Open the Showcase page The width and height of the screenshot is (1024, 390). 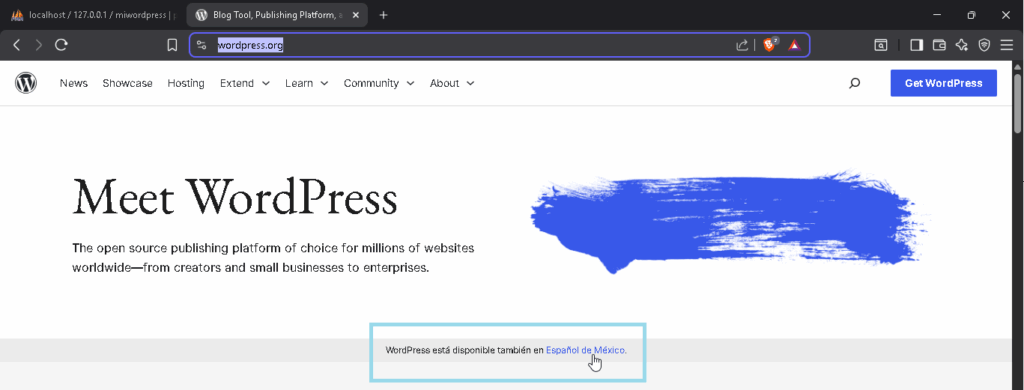click(127, 83)
